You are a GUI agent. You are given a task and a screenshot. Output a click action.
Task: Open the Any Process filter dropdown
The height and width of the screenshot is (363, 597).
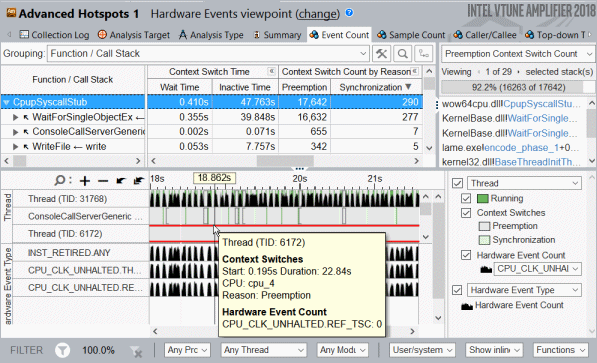click(x=187, y=350)
